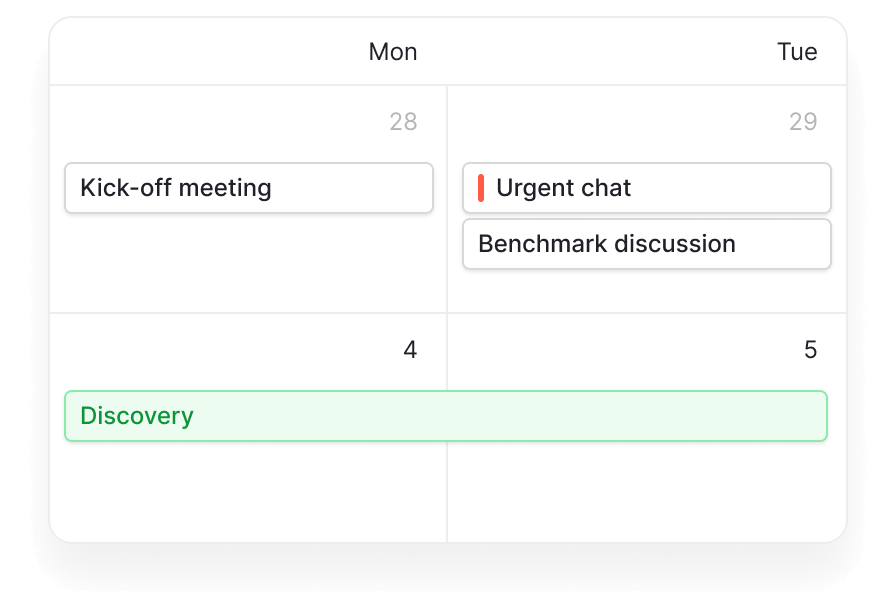Select date 4 in the Monday column
The width and height of the screenshot is (896, 592).
pyautogui.click(x=410, y=350)
